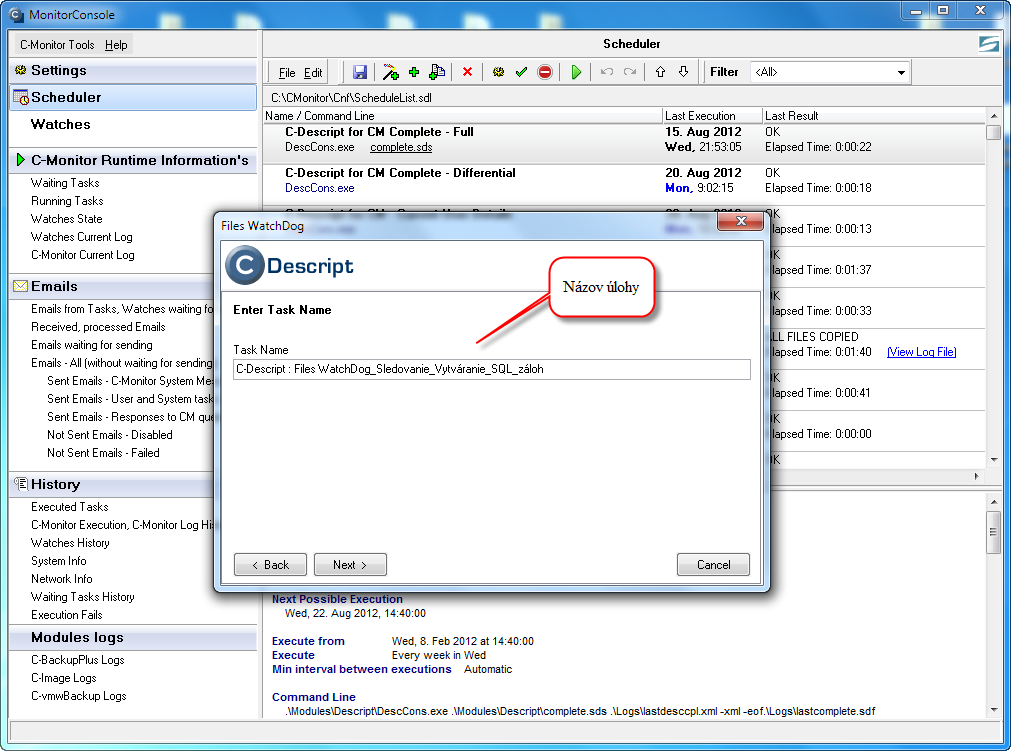Image resolution: width=1011 pixels, height=751 pixels.
Task: Click Next button in Files WatchDog dialog
Action: click(350, 565)
